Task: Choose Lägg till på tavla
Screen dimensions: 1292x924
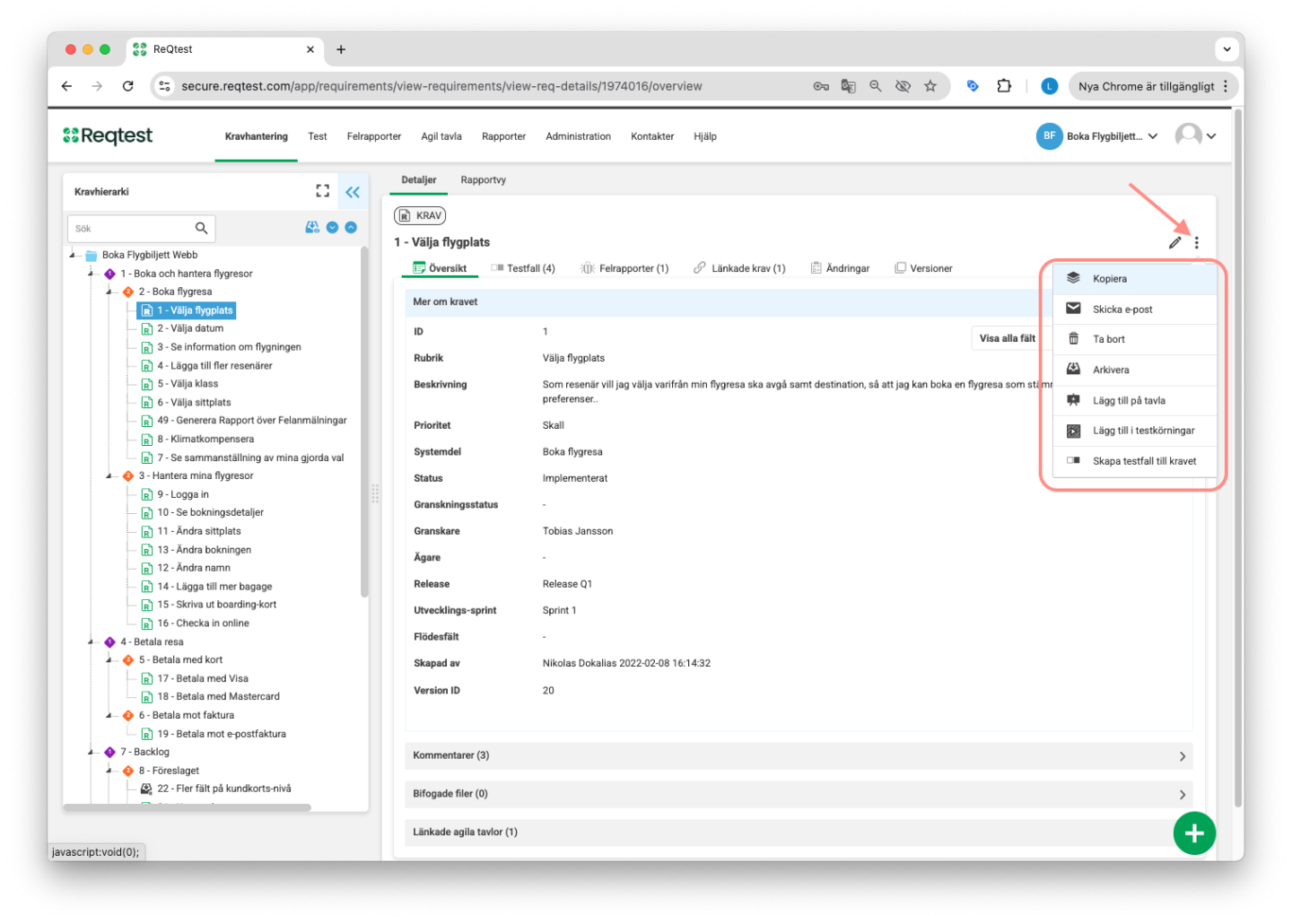Action: click(1134, 400)
